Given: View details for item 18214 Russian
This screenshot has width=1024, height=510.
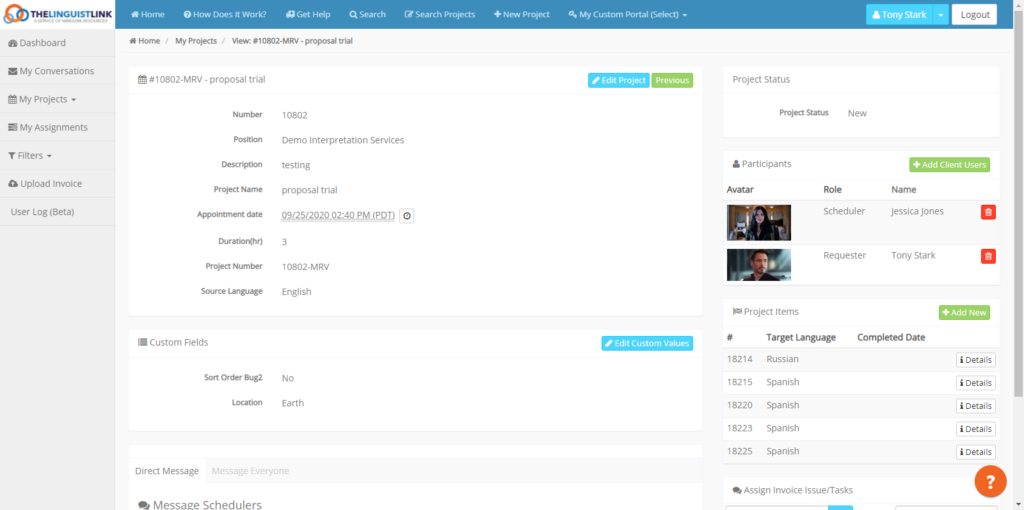Looking at the screenshot, I should click(975, 360).
